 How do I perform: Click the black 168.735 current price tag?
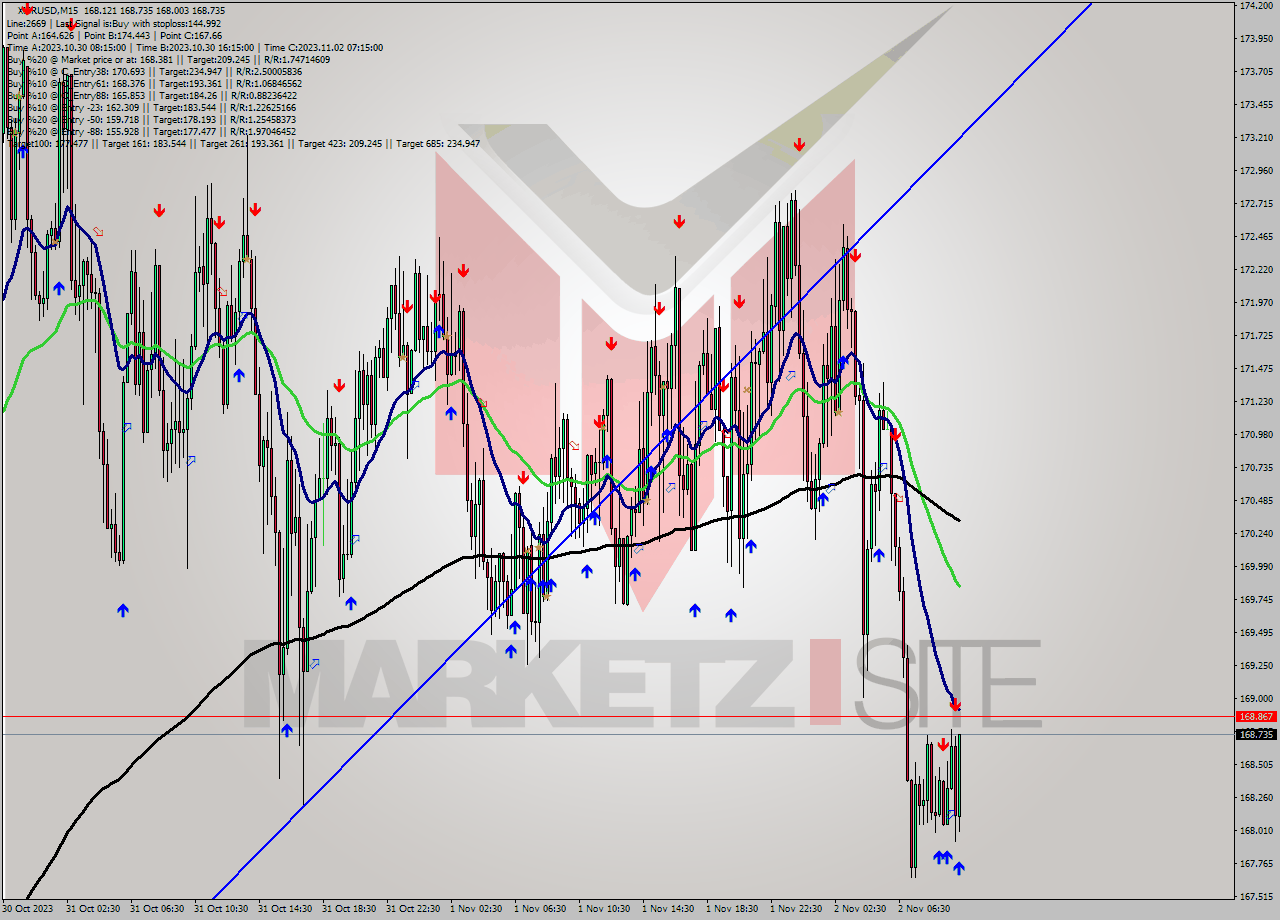[1256, 734]
